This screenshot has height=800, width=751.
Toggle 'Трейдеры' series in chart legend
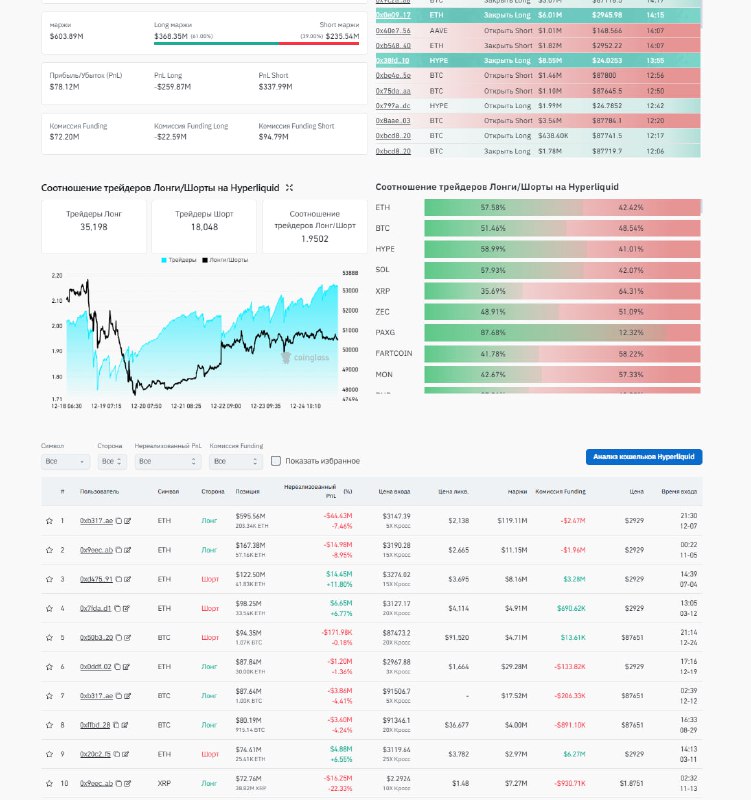178,260
